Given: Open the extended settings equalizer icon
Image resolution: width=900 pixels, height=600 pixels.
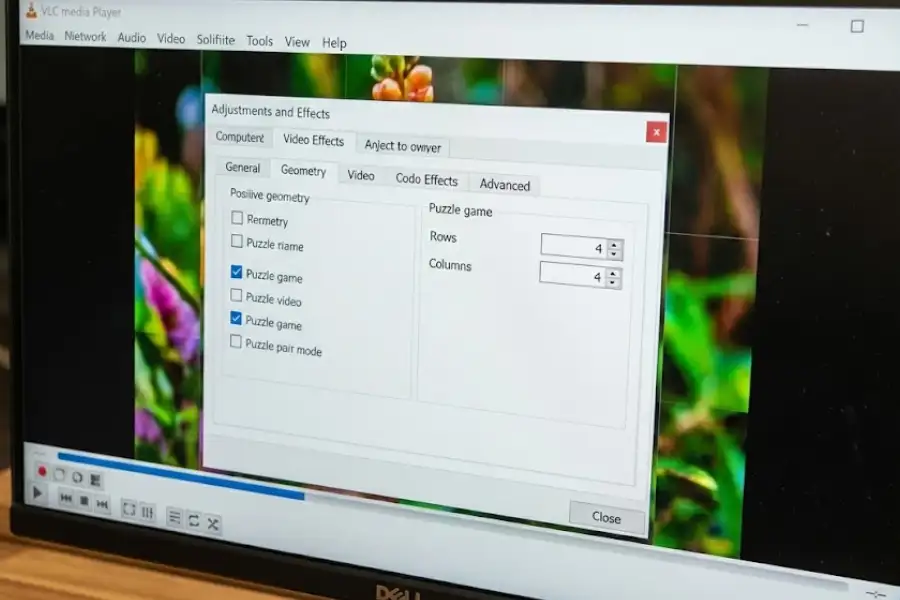Looking at the screenshot, I should pyautogui.click(x=148, y=512).
